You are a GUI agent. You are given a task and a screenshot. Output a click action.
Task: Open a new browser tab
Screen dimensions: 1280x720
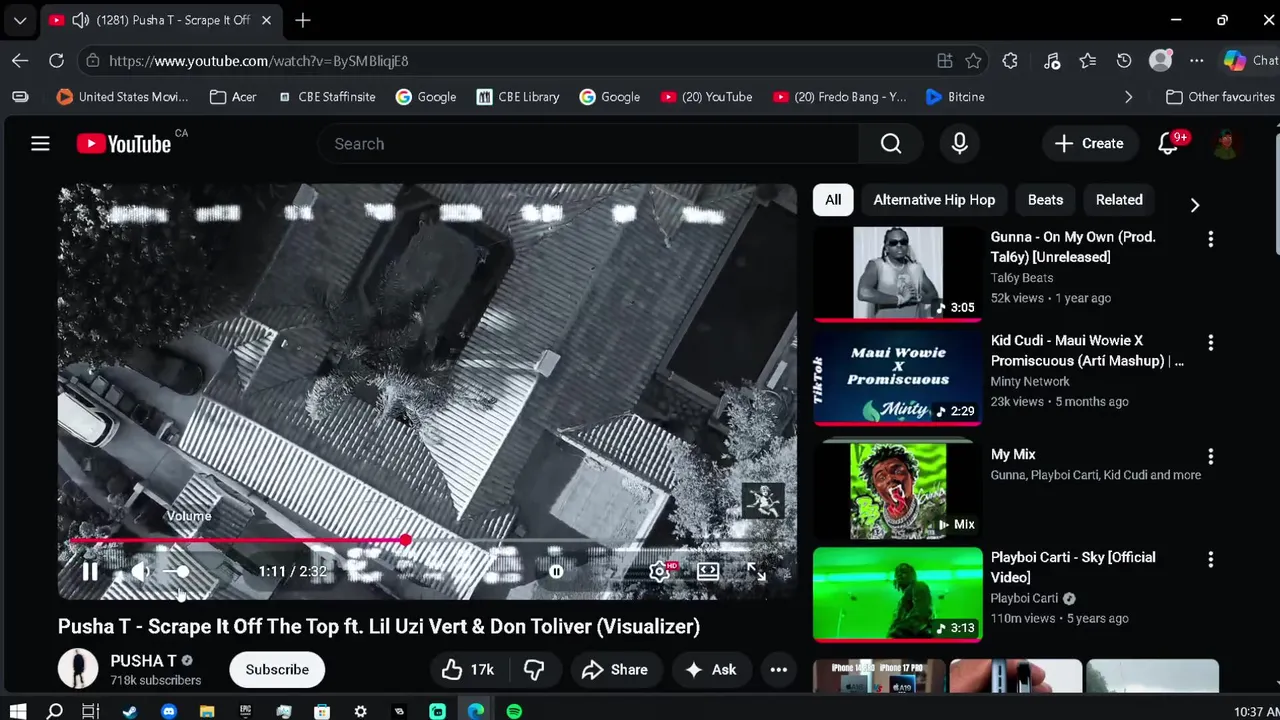(303, 20)
